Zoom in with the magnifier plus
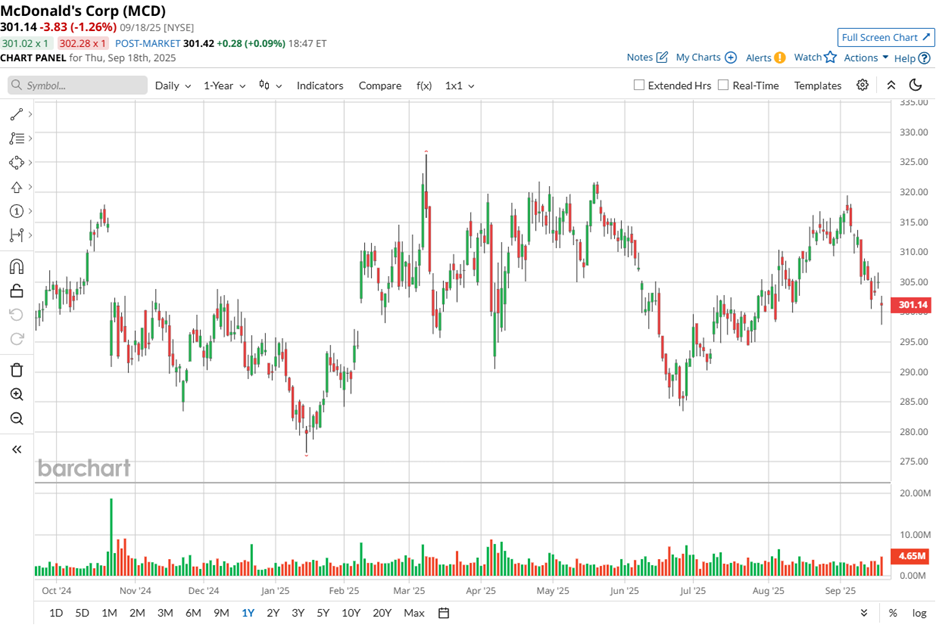Viewport: 936px width, 631px height. (x=17, y=394)
